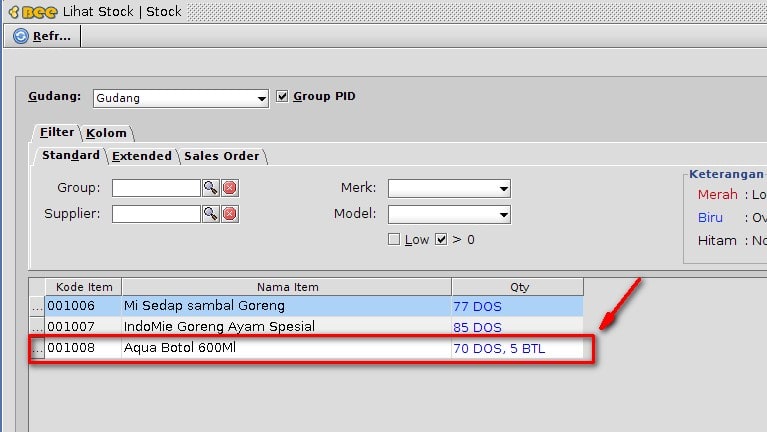Viewport: 767px width, 432px height.
Task: Click the search icon beside Group field
Action: click(210, 188)
